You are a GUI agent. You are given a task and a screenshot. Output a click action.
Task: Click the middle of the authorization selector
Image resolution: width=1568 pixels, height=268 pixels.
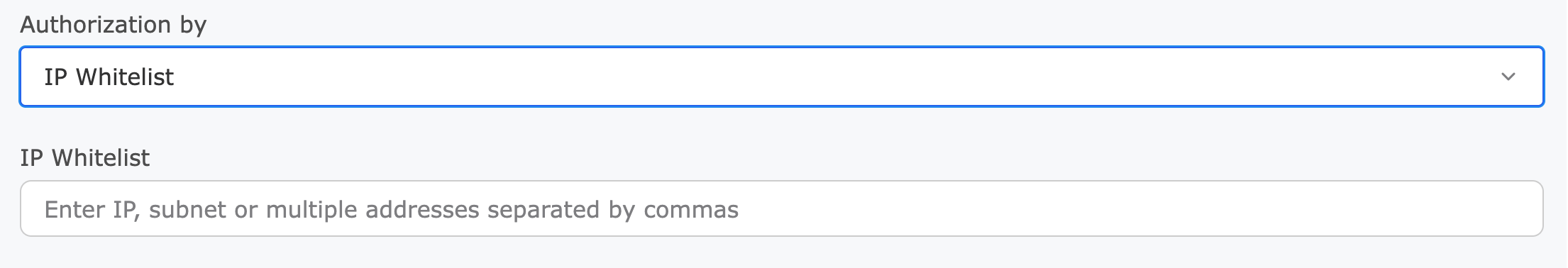click(781, 77)
